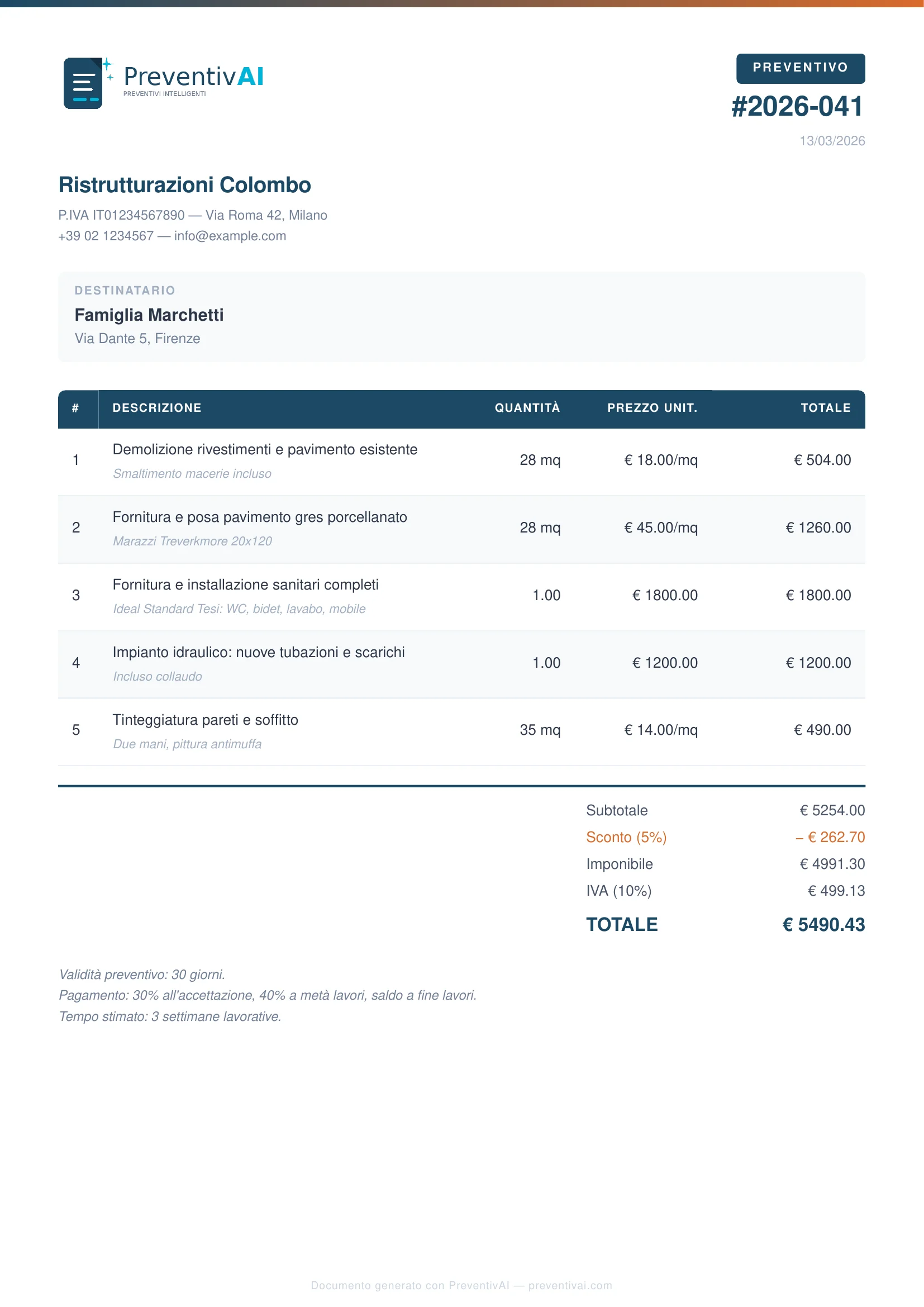924x1307 pixels.
Task: Click the preventivai.com footer link
Action: pos(570,1285)
